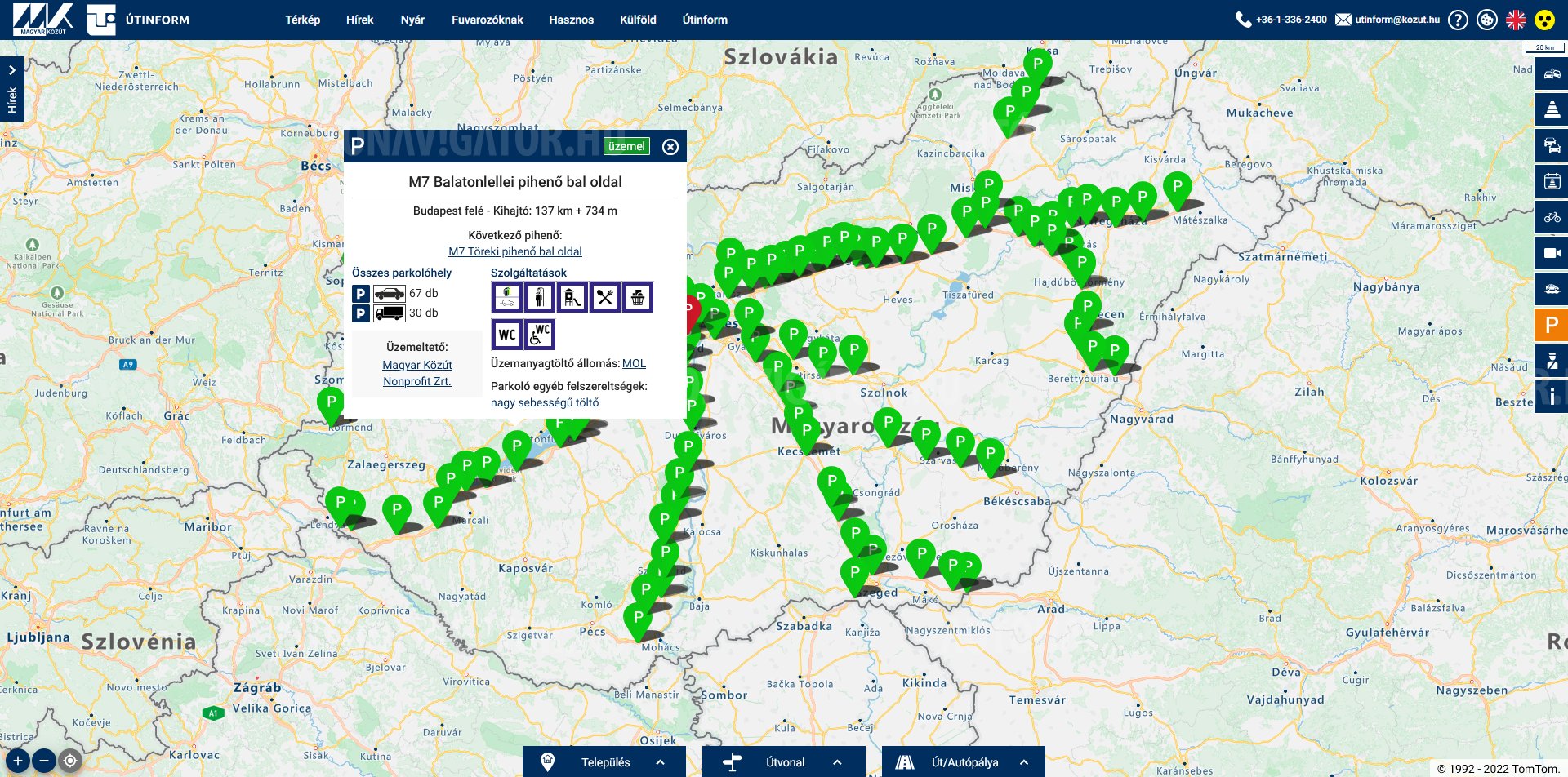Center map with the locate-me button
Screen dimensions: 1568x777
(71, 761)
